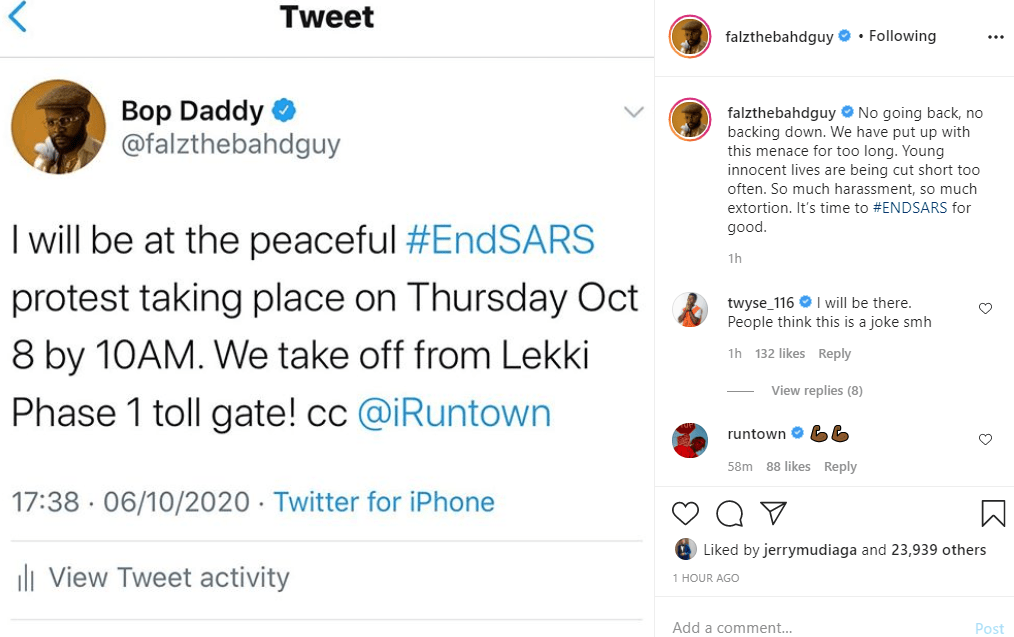1014x637 pixels.
Task: Go back using the blue back arrow
Action: click(x=17, y=17)
